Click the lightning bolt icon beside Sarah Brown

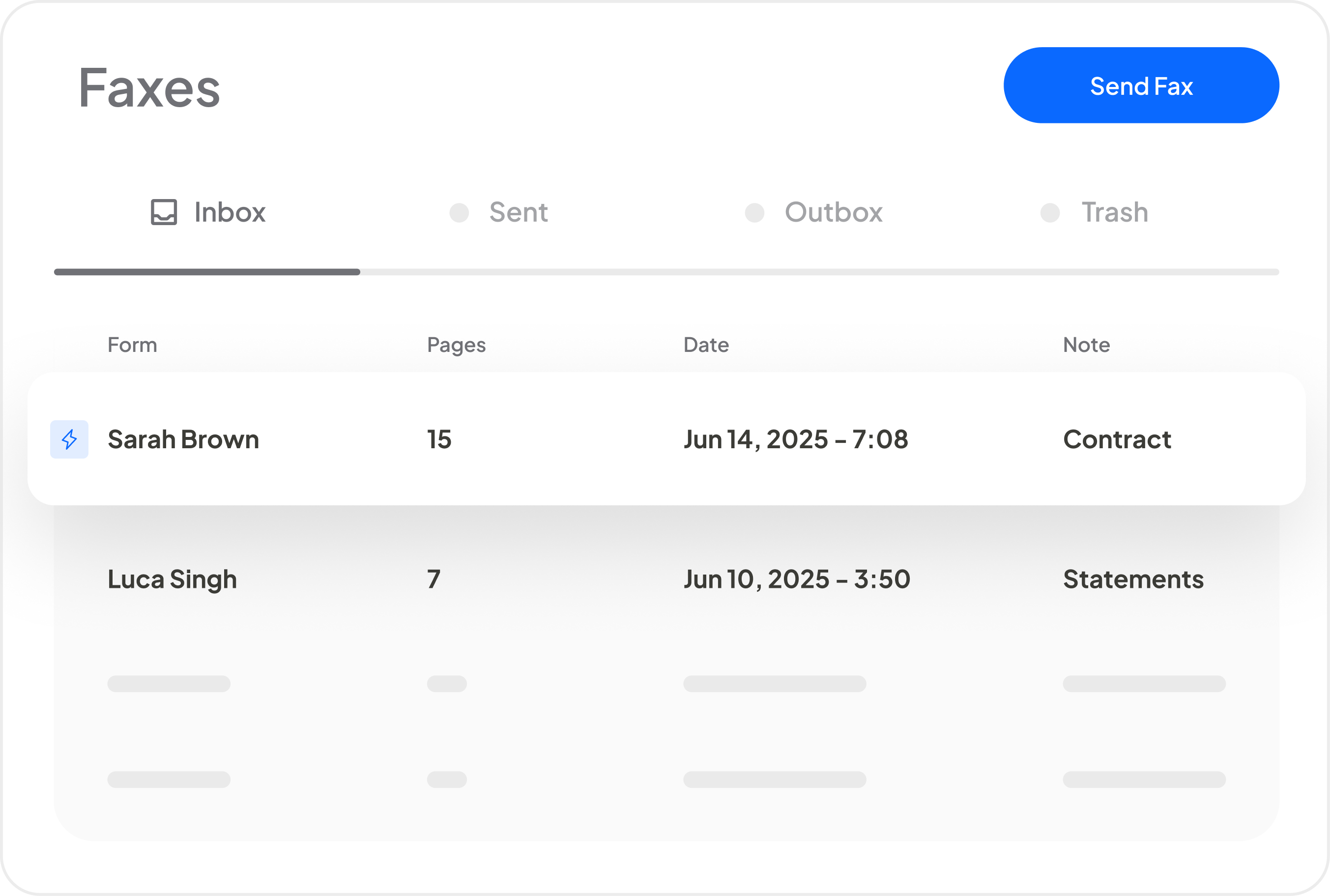click(x=69, y=439)
